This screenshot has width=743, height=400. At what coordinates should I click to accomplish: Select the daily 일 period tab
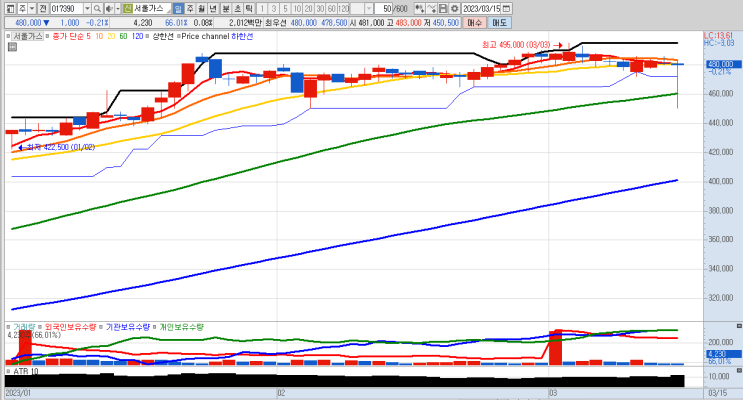178,9
